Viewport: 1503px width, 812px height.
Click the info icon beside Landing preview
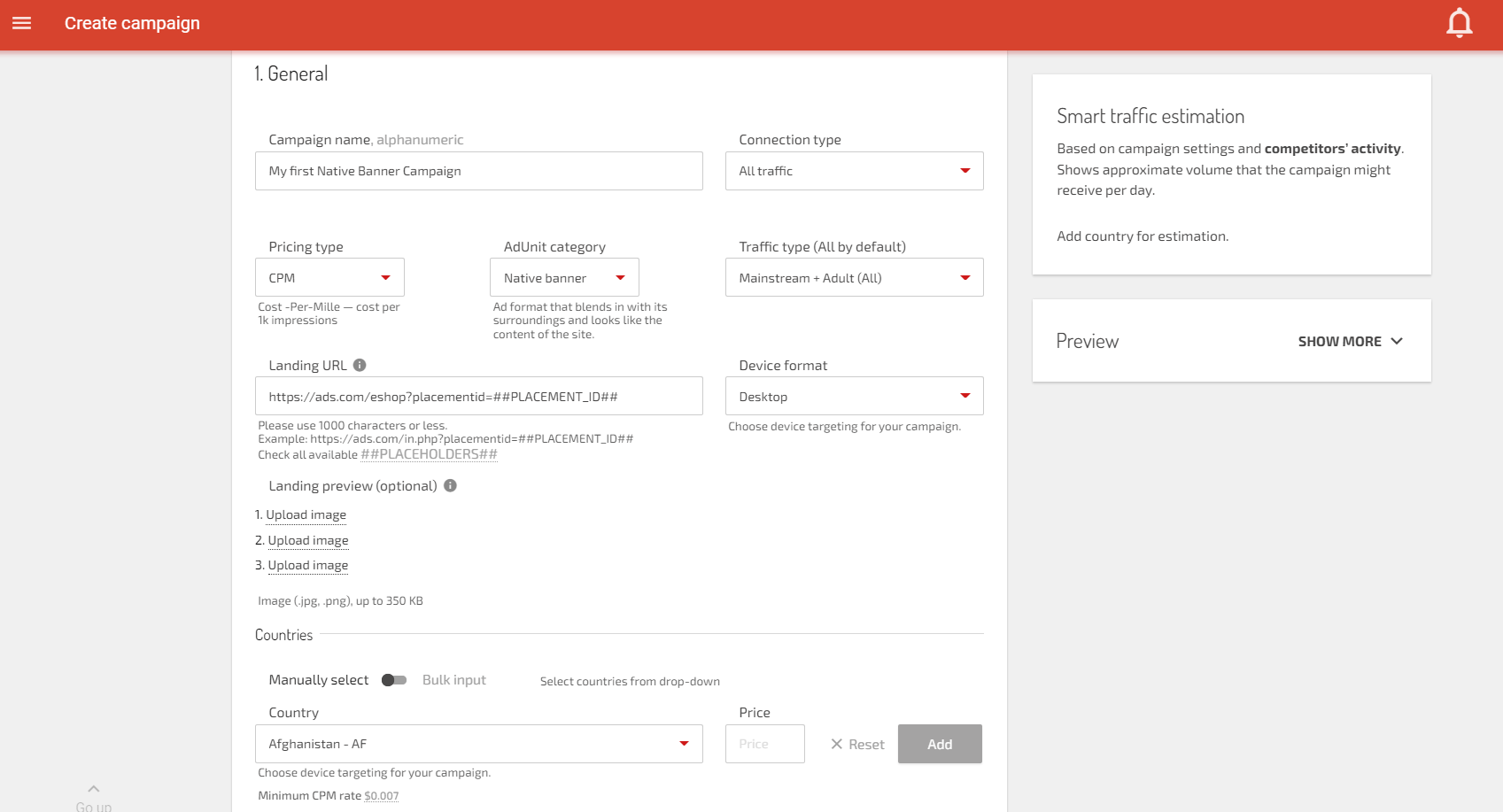click(450, 485)
